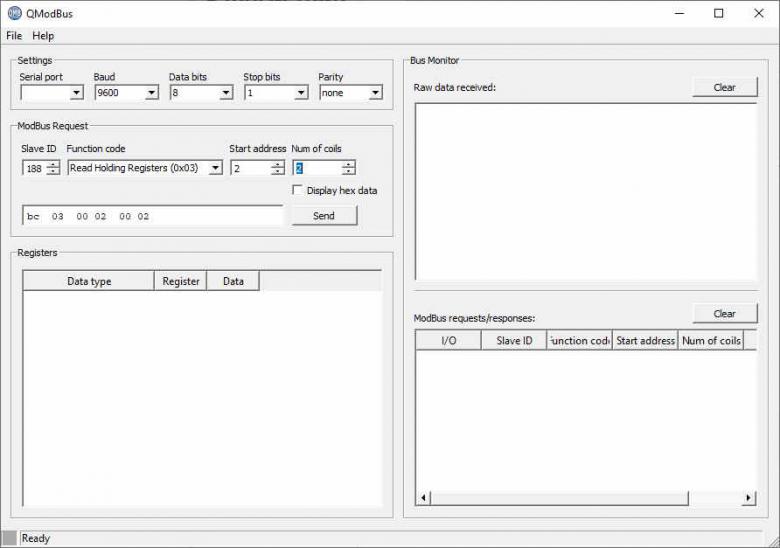This screenshot has height=548, width=780.
Task: Open the Help menu
Action: [x=43, y=36]
